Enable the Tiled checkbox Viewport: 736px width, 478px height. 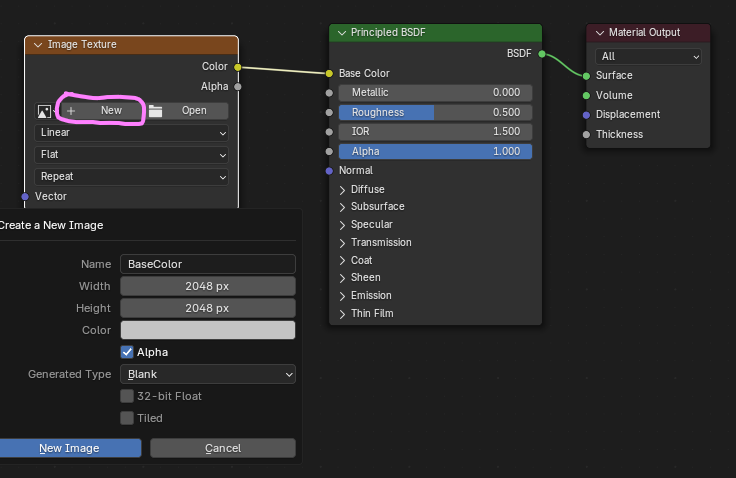[127, 418]
